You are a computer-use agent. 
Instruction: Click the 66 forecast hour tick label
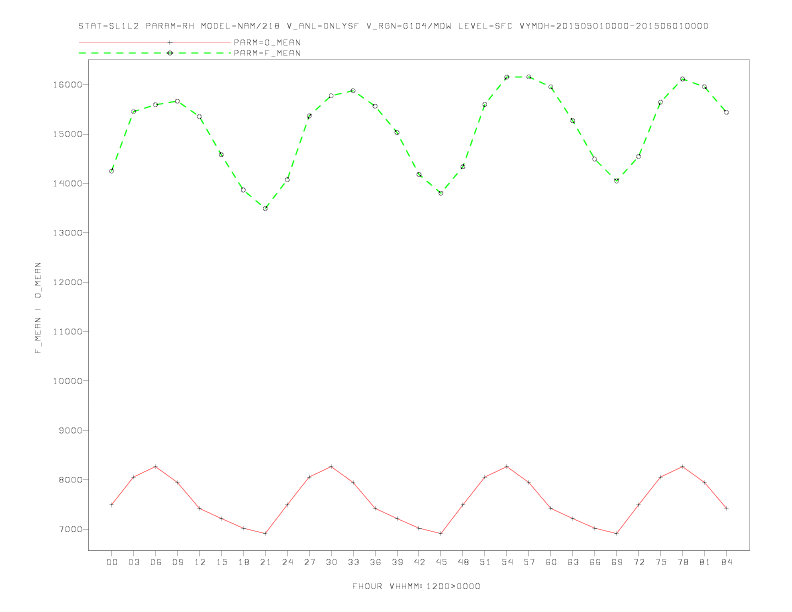[x=595, y=562]
